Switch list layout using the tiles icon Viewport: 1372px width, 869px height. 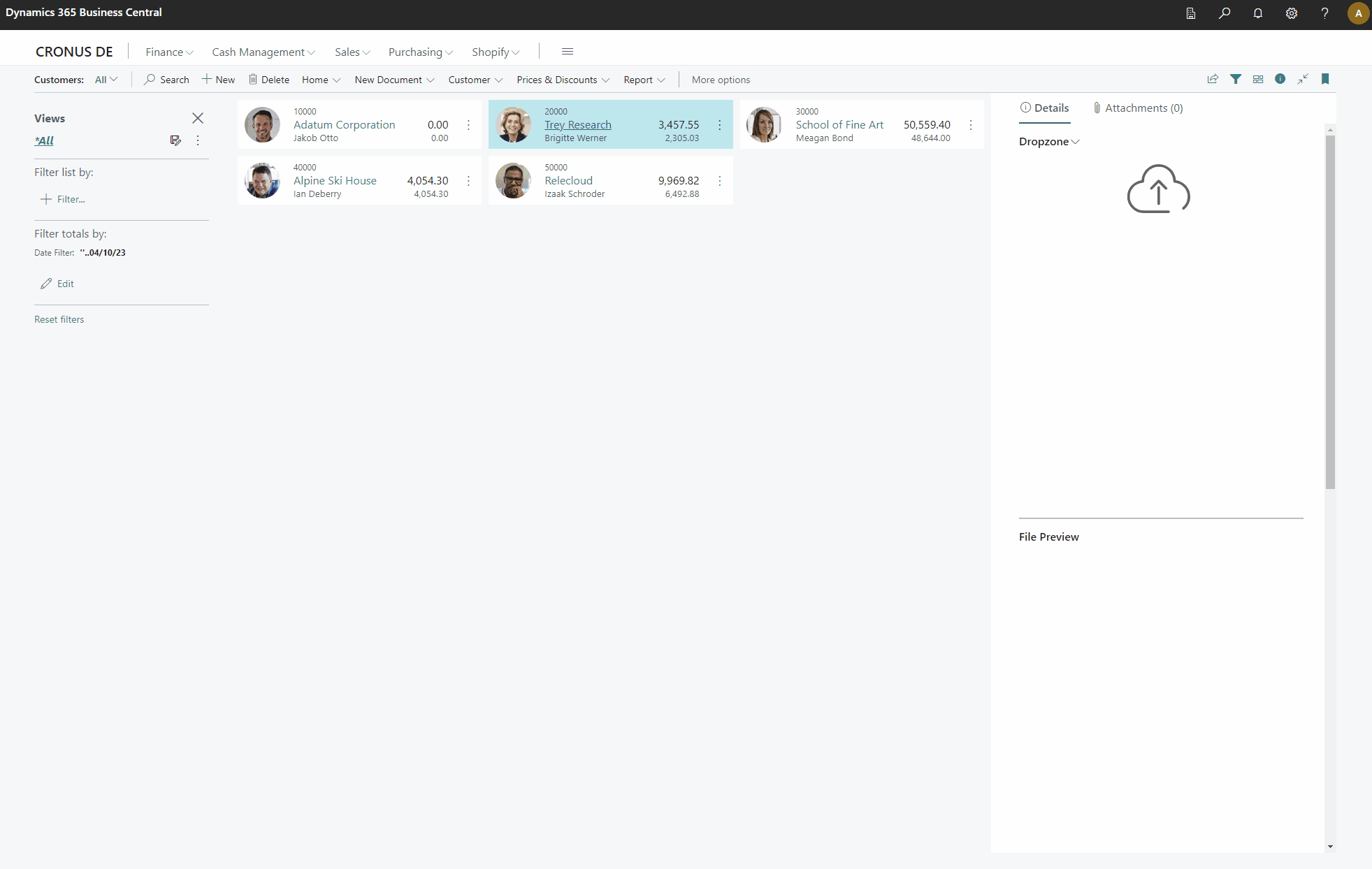tap(1257, 79)
